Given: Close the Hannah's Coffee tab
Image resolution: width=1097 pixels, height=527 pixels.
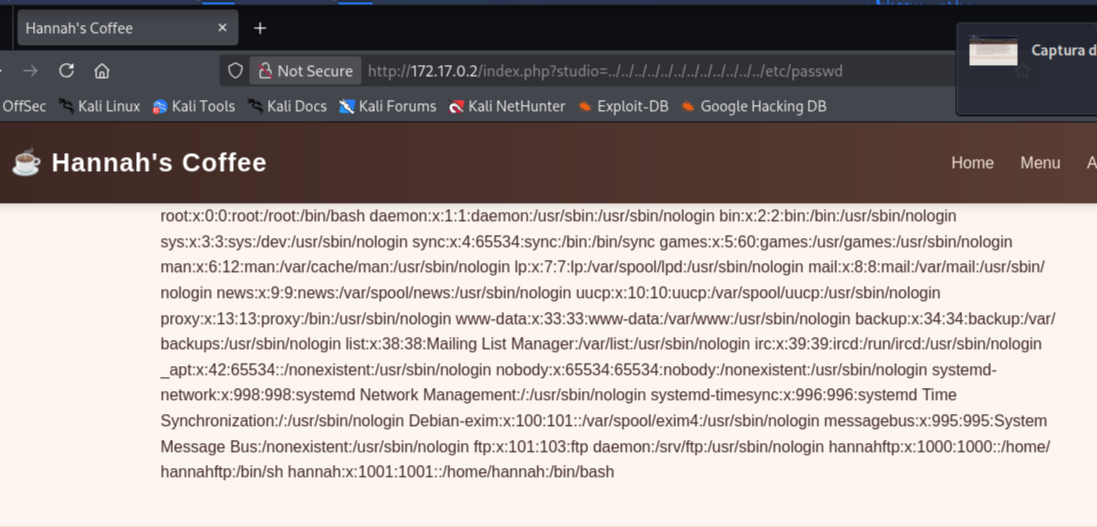Looking at the screenshot, I should 222,28.
